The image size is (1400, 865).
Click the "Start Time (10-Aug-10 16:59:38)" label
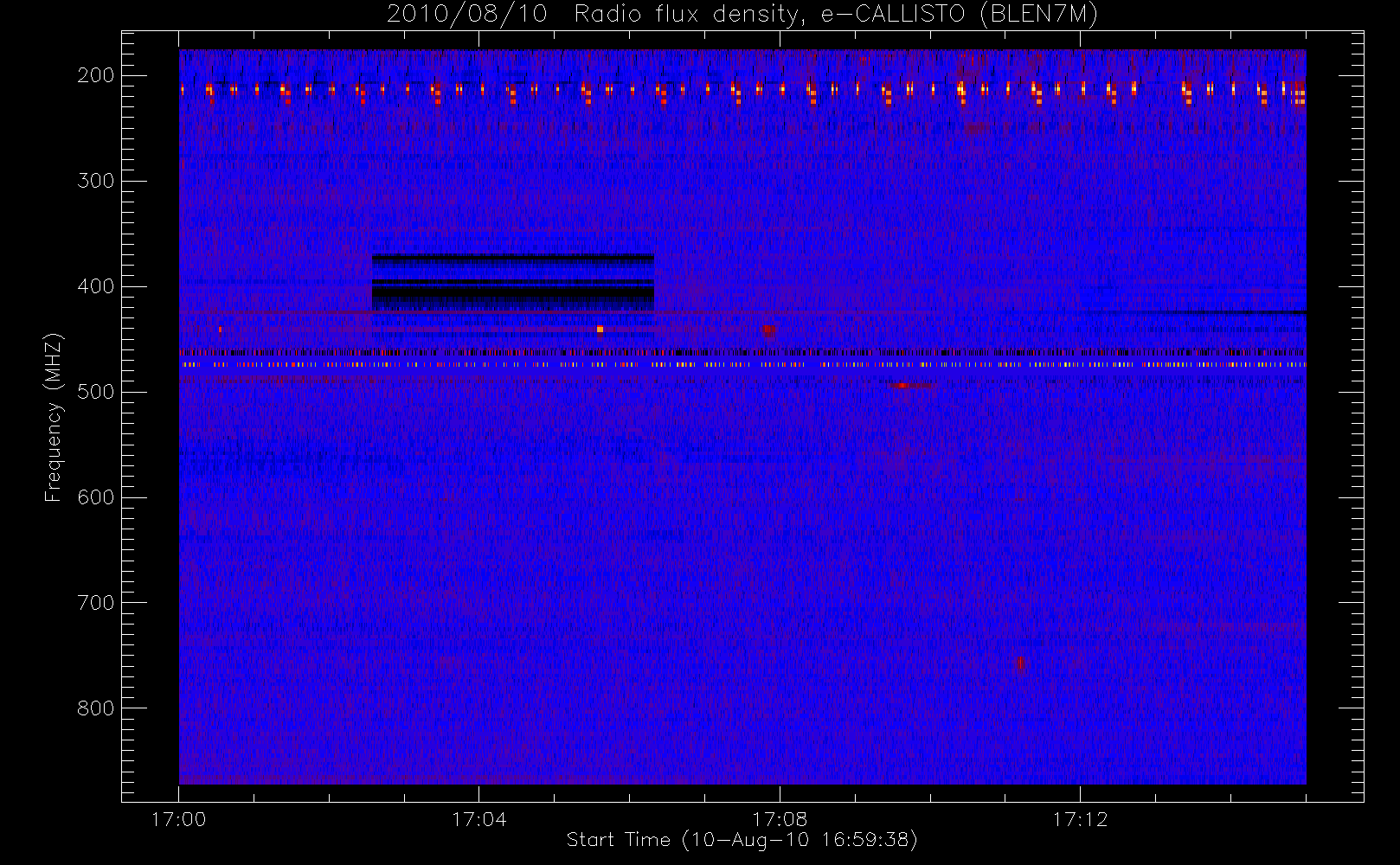(742, 840)
